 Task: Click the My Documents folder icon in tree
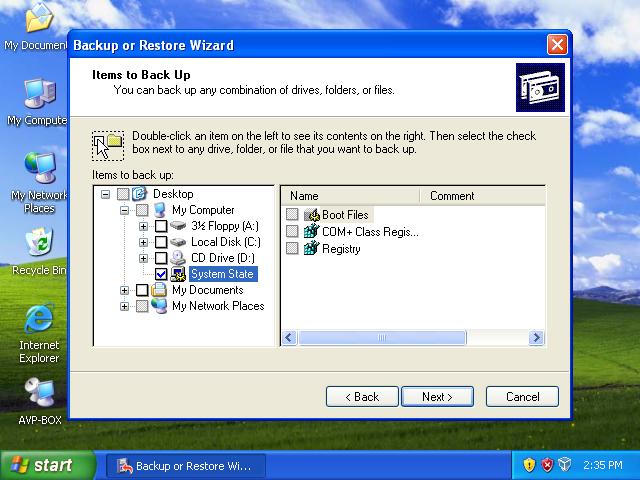(x=159, y=290)
